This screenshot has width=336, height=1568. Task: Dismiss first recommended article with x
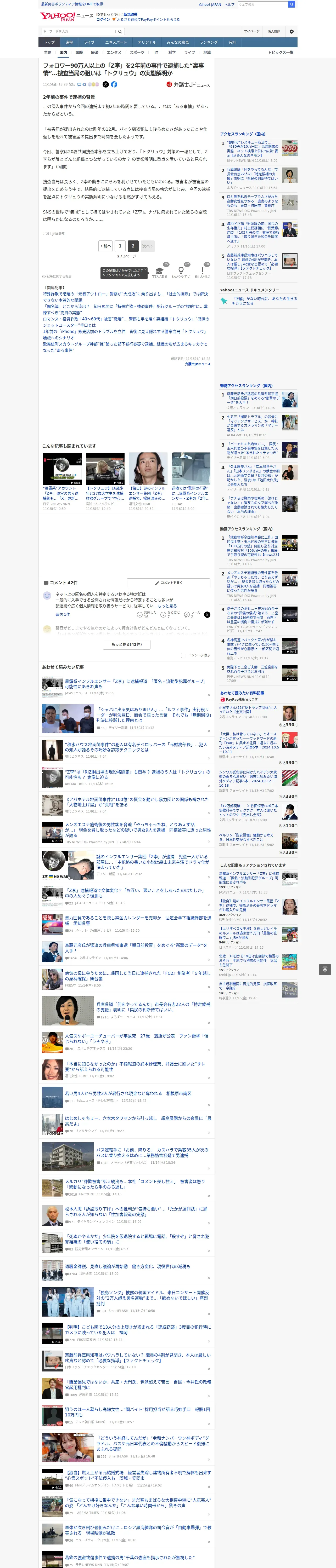(x=209, y=695)
